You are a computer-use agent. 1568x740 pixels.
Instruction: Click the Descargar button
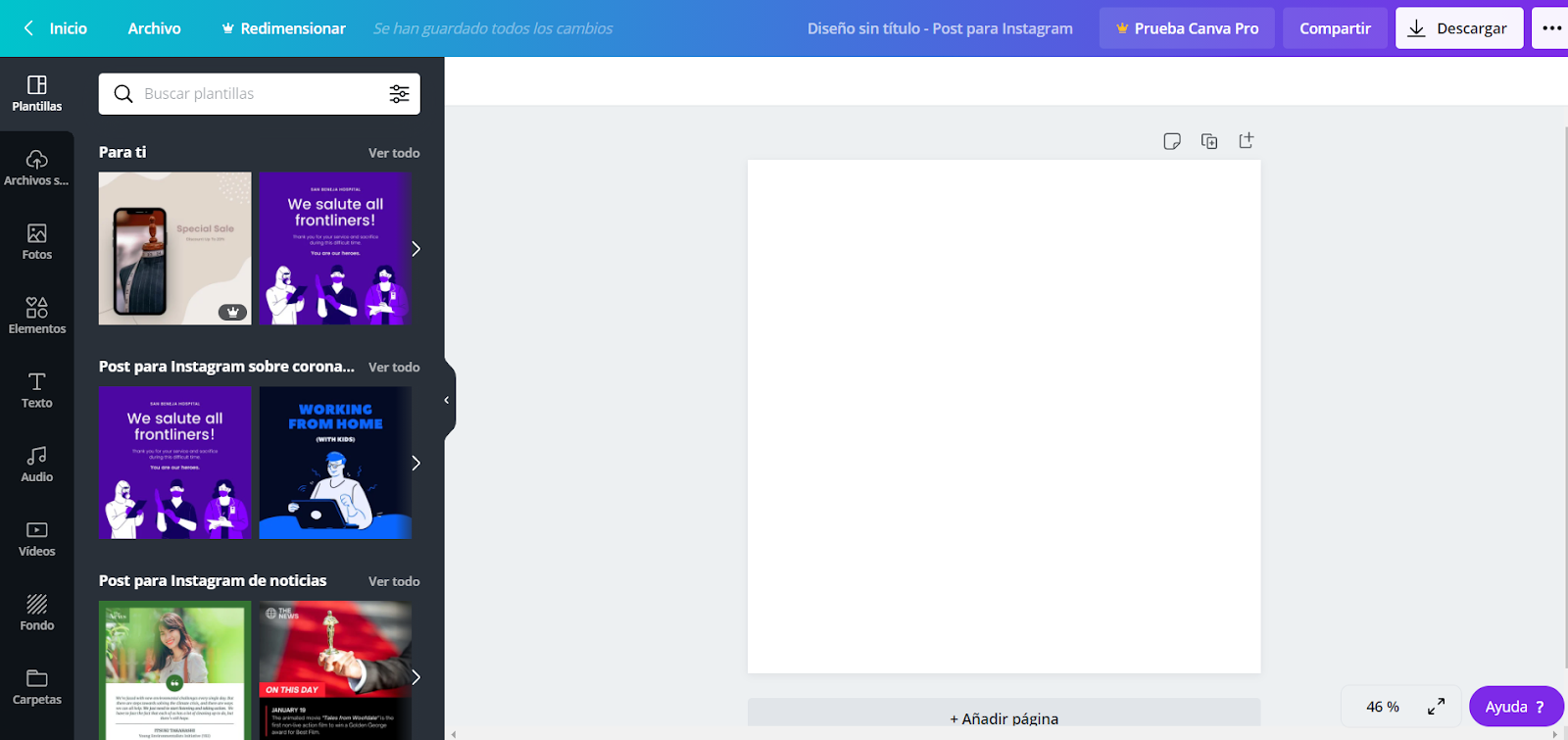[x=1458, y=28]
